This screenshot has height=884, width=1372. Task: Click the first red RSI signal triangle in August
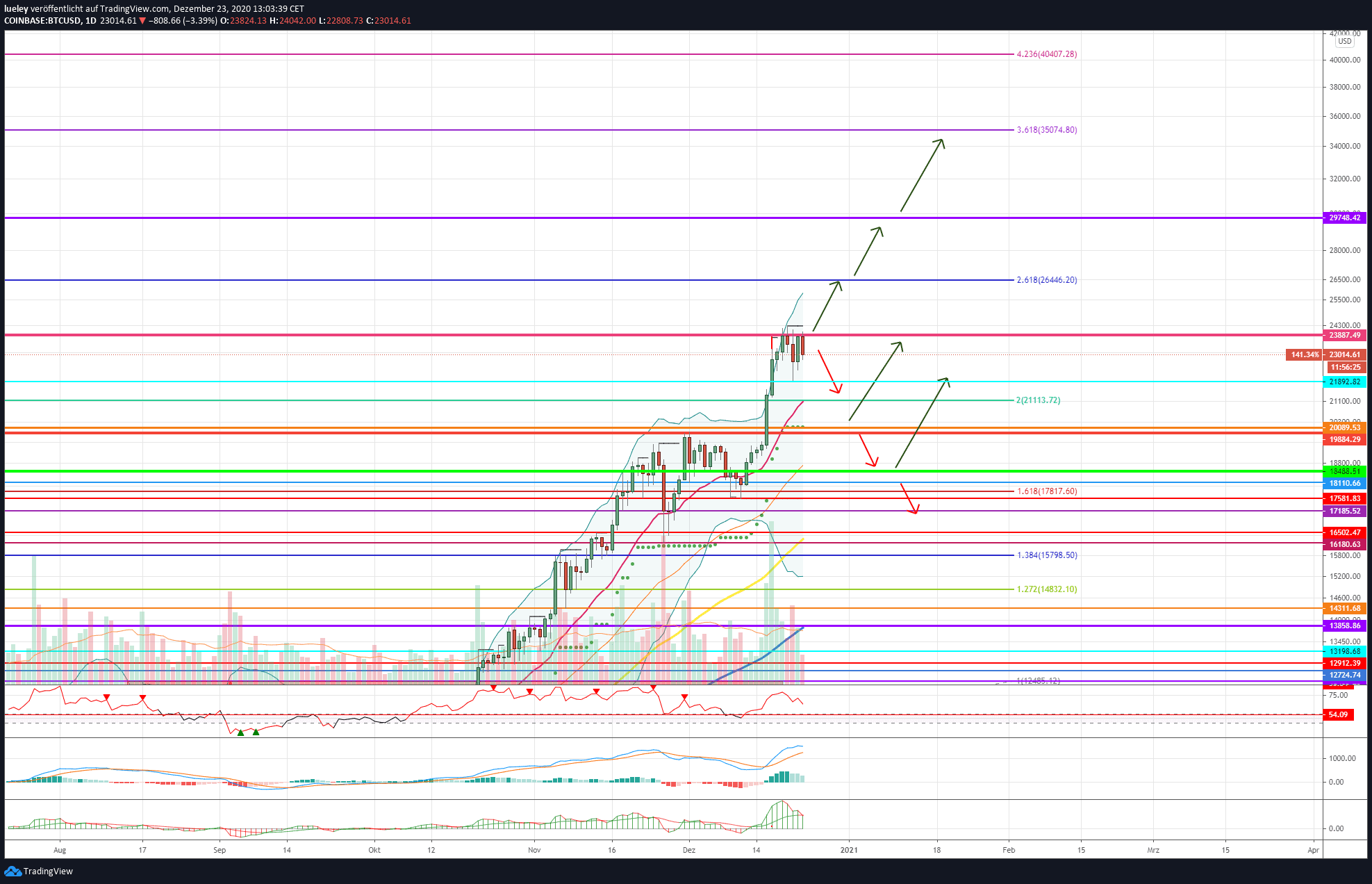[106, 697]
